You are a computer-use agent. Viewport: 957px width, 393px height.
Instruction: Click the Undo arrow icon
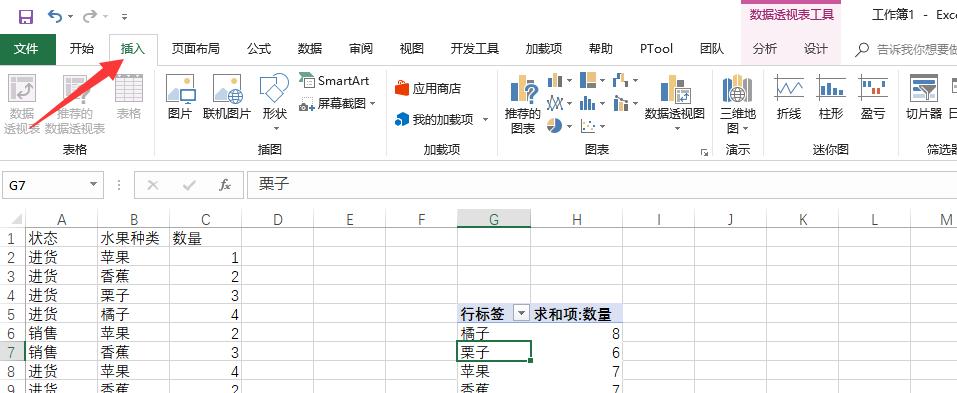[x=55, y=16]
